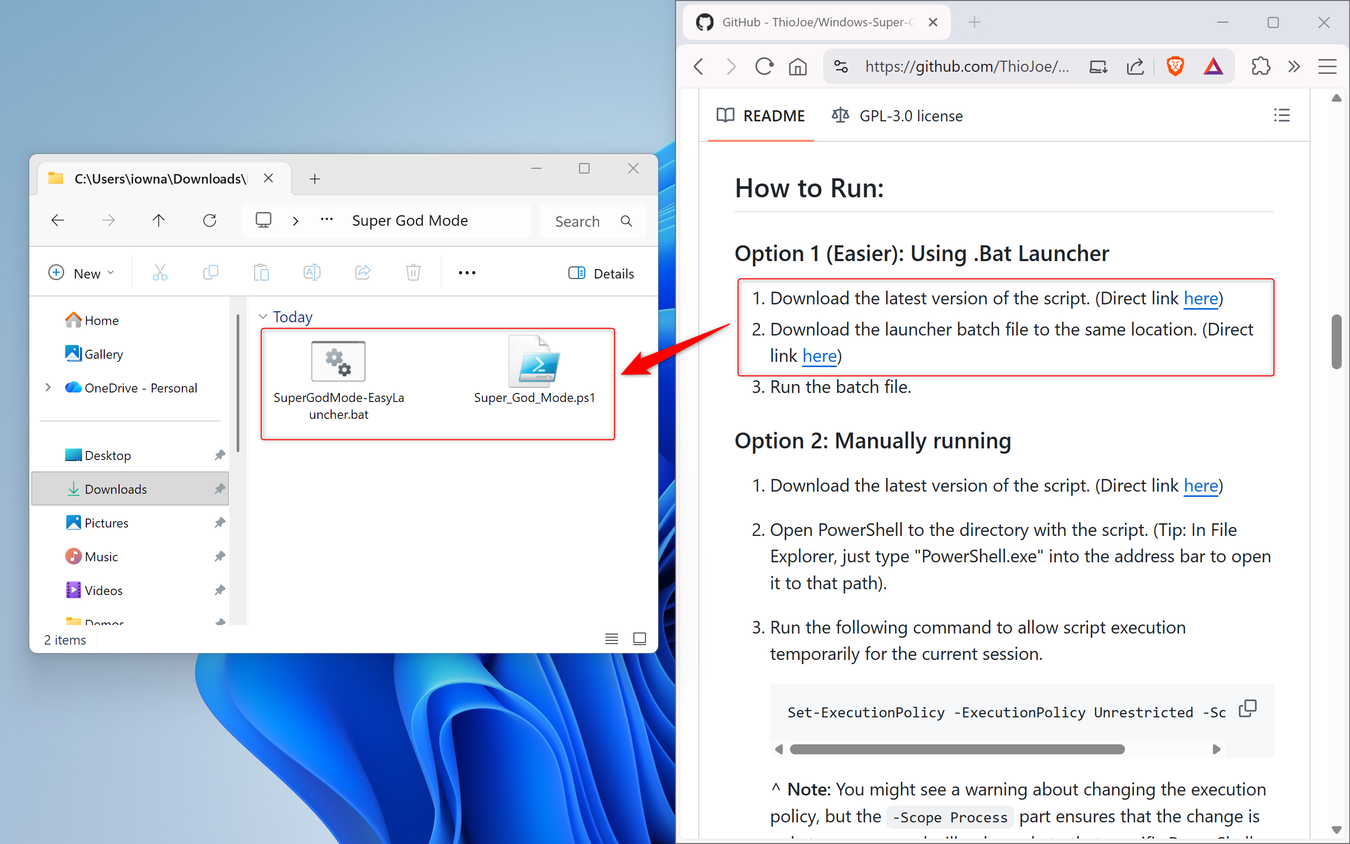This screenshot has height=844, width=1350.
Task: Open Pictures in the navigation pane
Action: 96,523
